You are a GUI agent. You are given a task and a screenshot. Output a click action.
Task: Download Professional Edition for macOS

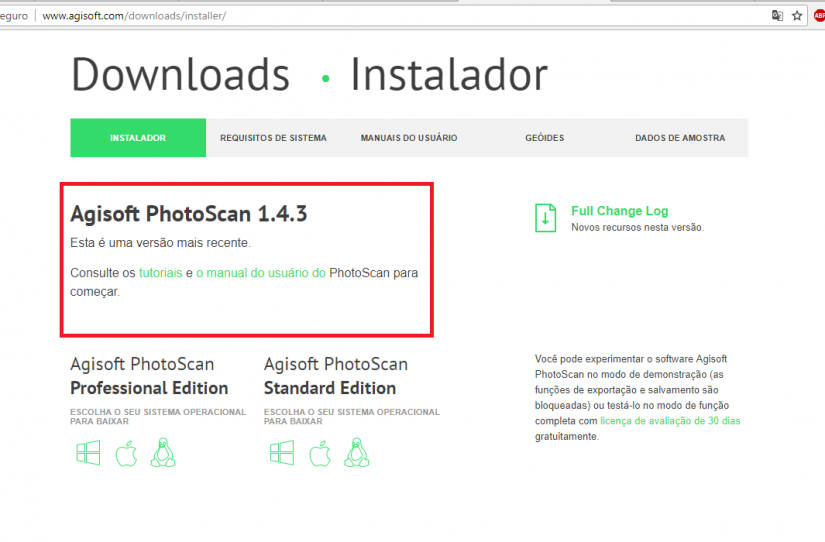(x=126, y=453)
